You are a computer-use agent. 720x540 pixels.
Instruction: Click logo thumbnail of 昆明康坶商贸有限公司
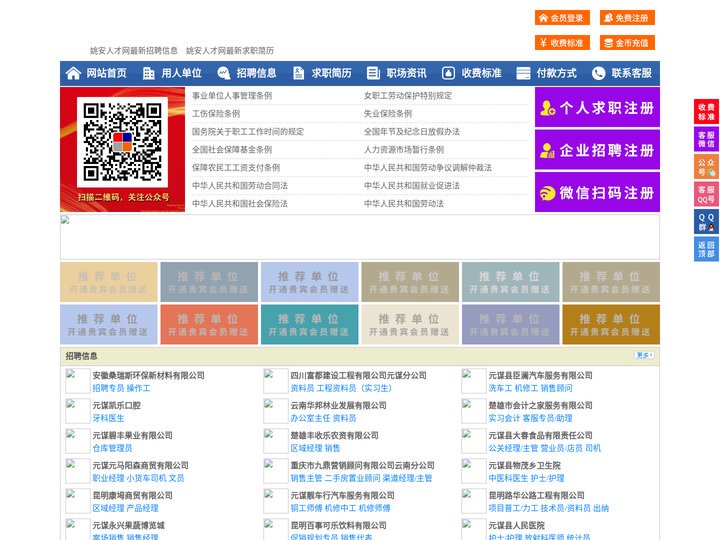pyautogui.click(x=77, y=501)
